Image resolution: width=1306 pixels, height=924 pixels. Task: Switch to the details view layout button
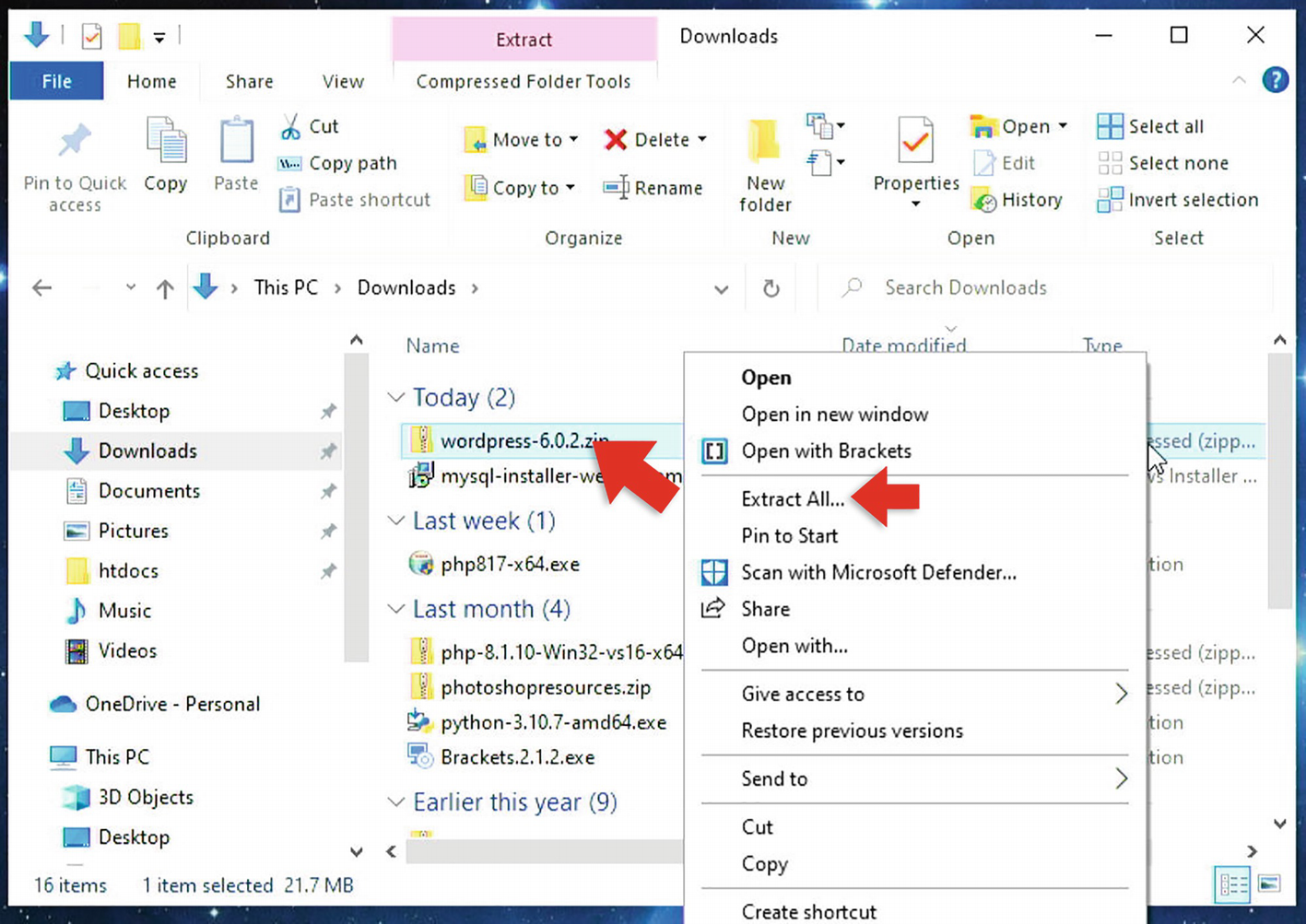coord(1233,884)
